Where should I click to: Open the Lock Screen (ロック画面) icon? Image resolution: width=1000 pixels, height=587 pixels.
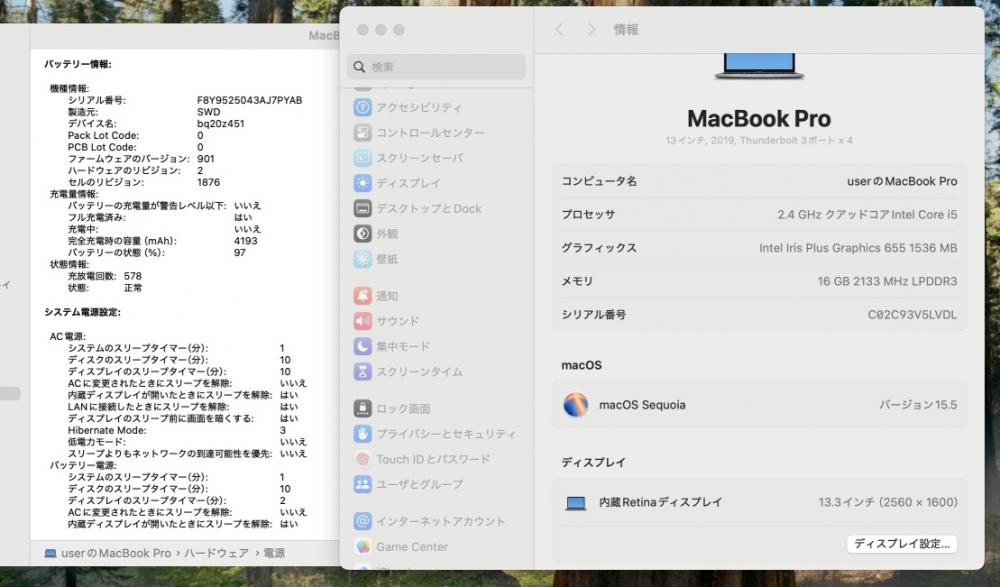362,408
